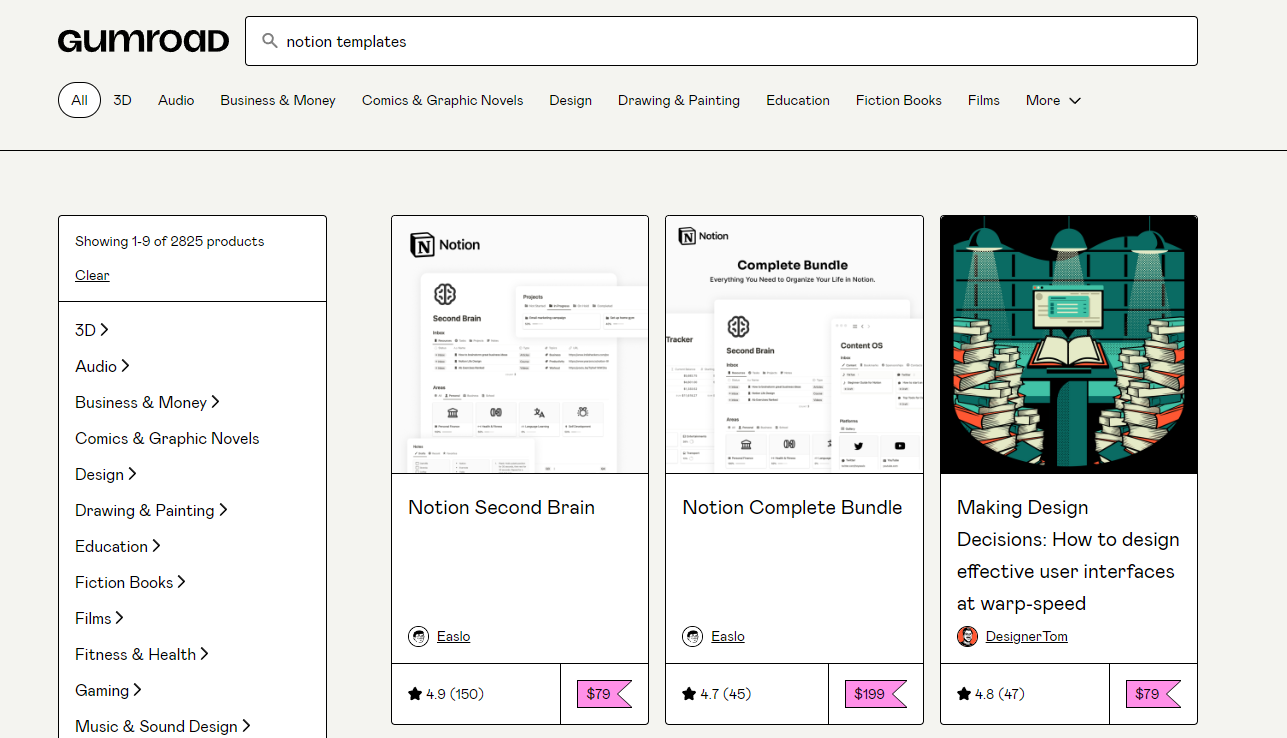Click the $79 tag on Making Design Decisions

[x=1153, y=694]
